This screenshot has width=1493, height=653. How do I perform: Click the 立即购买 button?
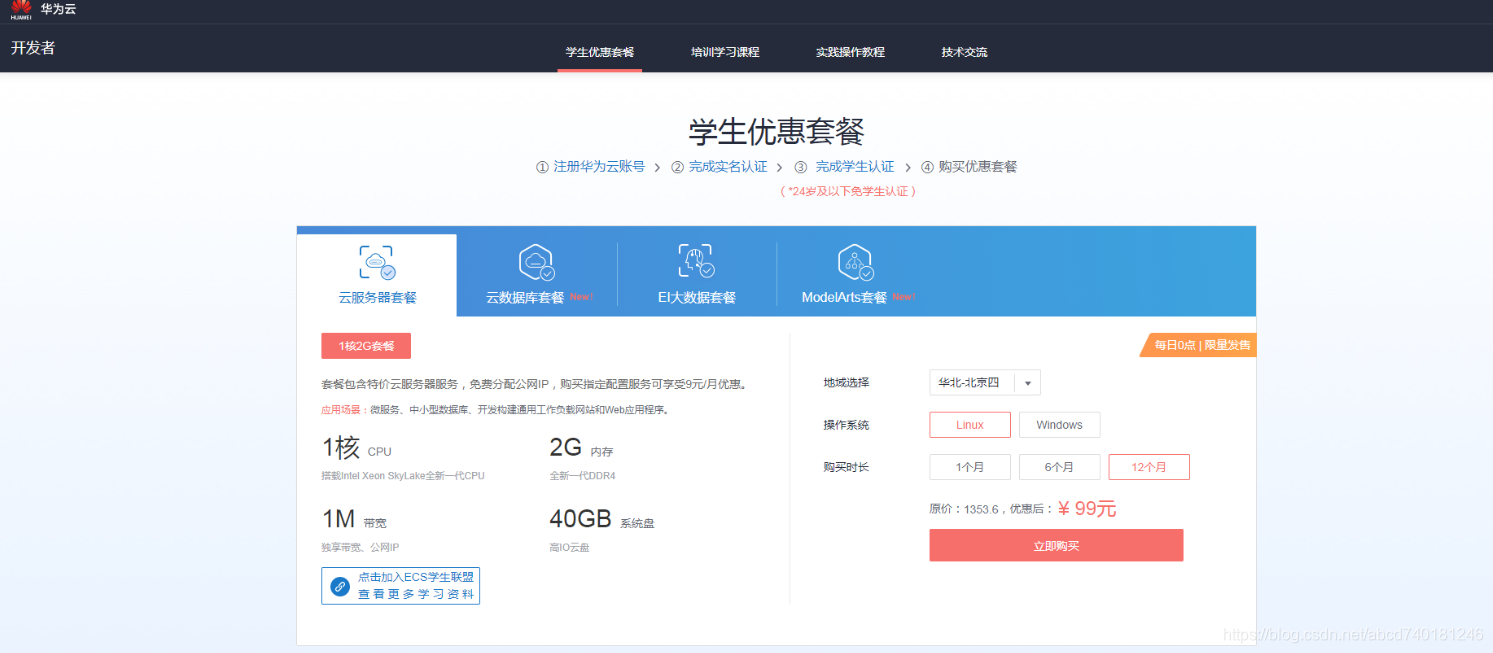1056,546
